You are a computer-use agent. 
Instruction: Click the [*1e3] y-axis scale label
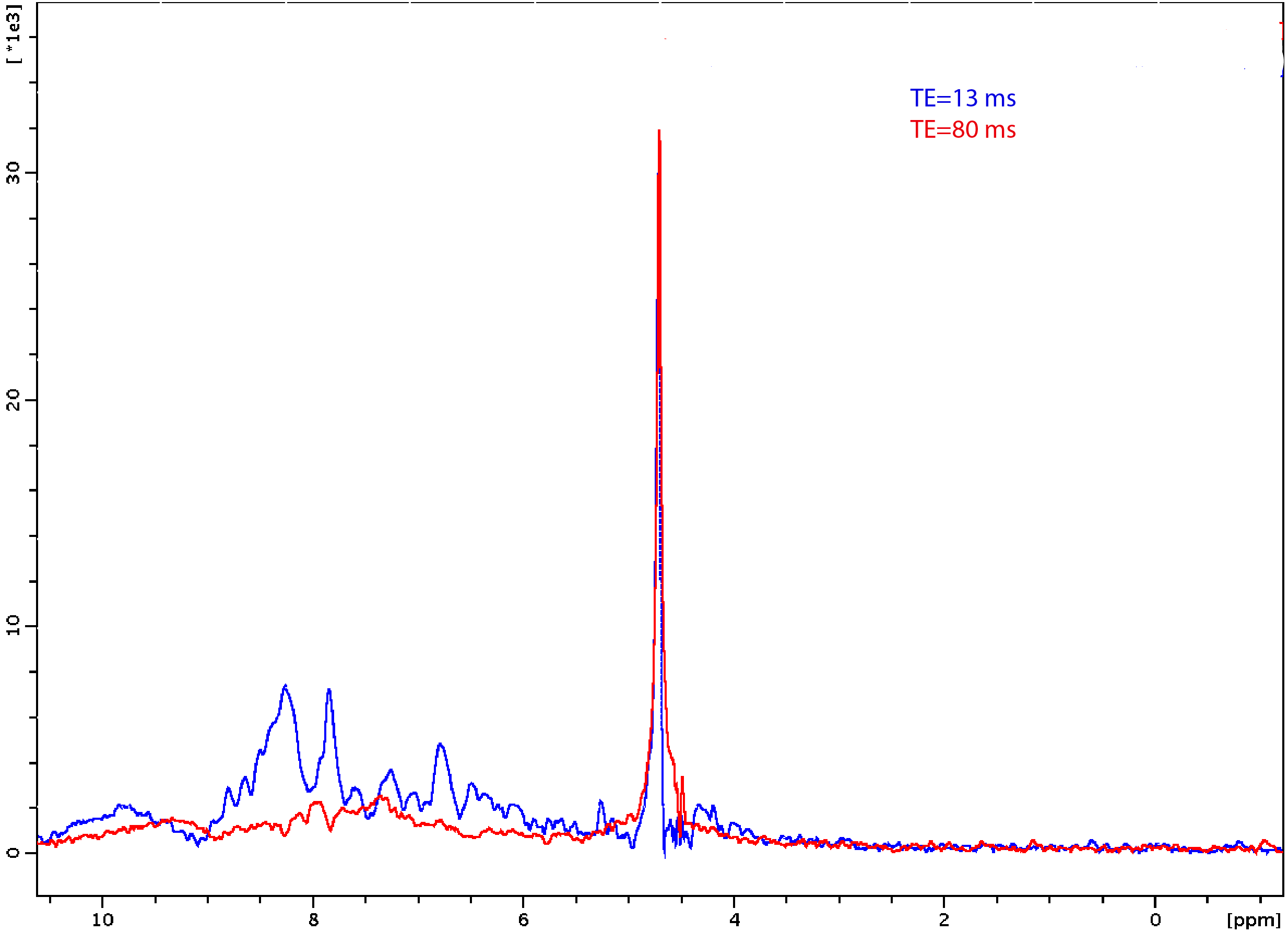[14, 34]
